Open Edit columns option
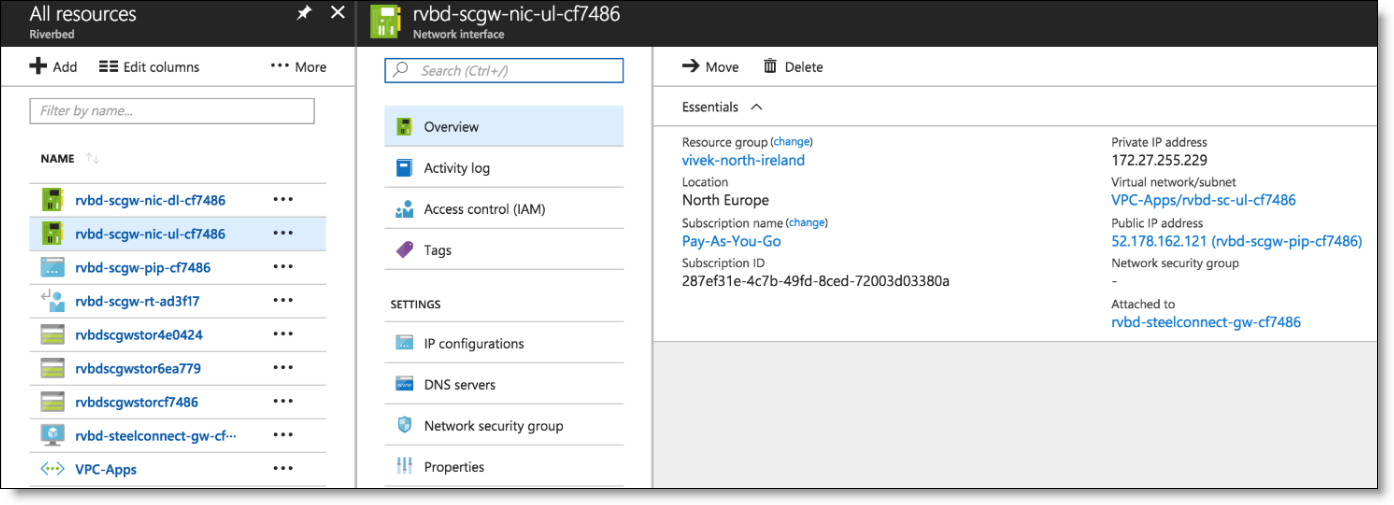 [x=149, y=67]
